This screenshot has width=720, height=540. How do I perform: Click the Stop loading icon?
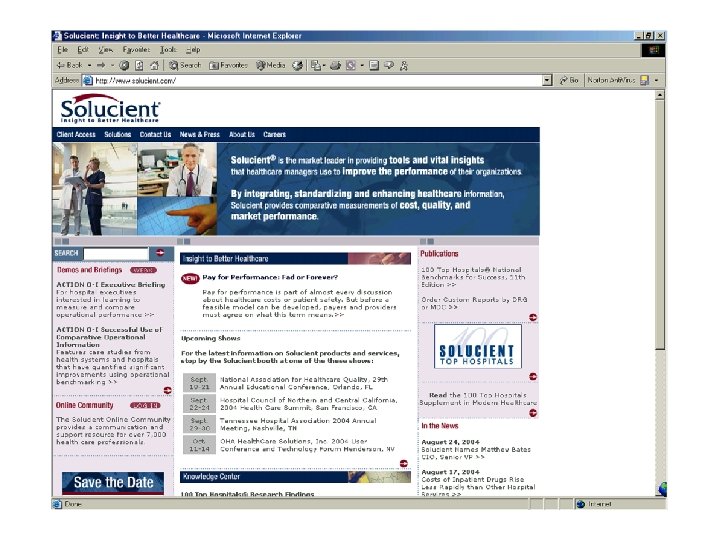[124, 66]
